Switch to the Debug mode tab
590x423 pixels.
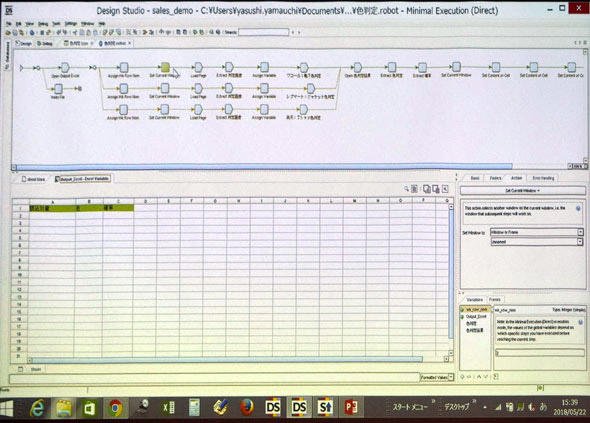point(45,44)
